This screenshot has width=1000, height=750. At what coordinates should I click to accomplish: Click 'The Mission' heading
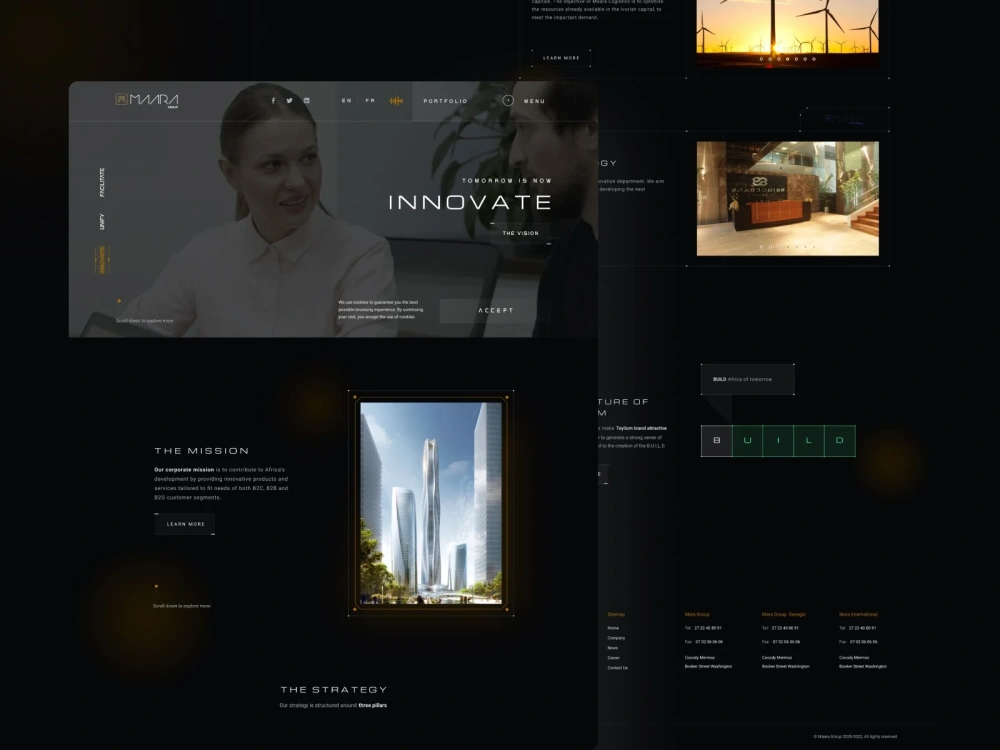(x=202, y=451)
